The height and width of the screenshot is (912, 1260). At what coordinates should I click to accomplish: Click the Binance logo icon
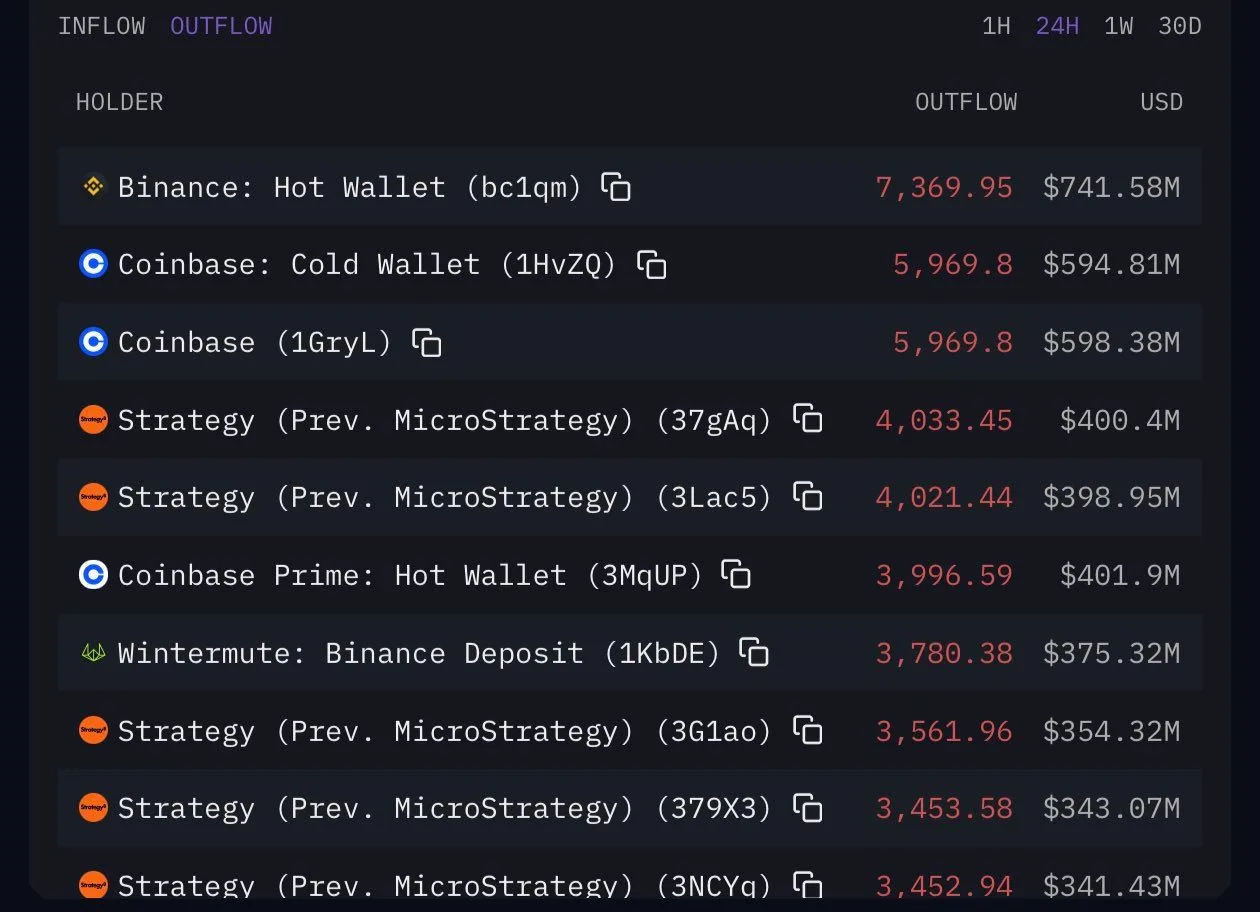[x=93, y=186]
